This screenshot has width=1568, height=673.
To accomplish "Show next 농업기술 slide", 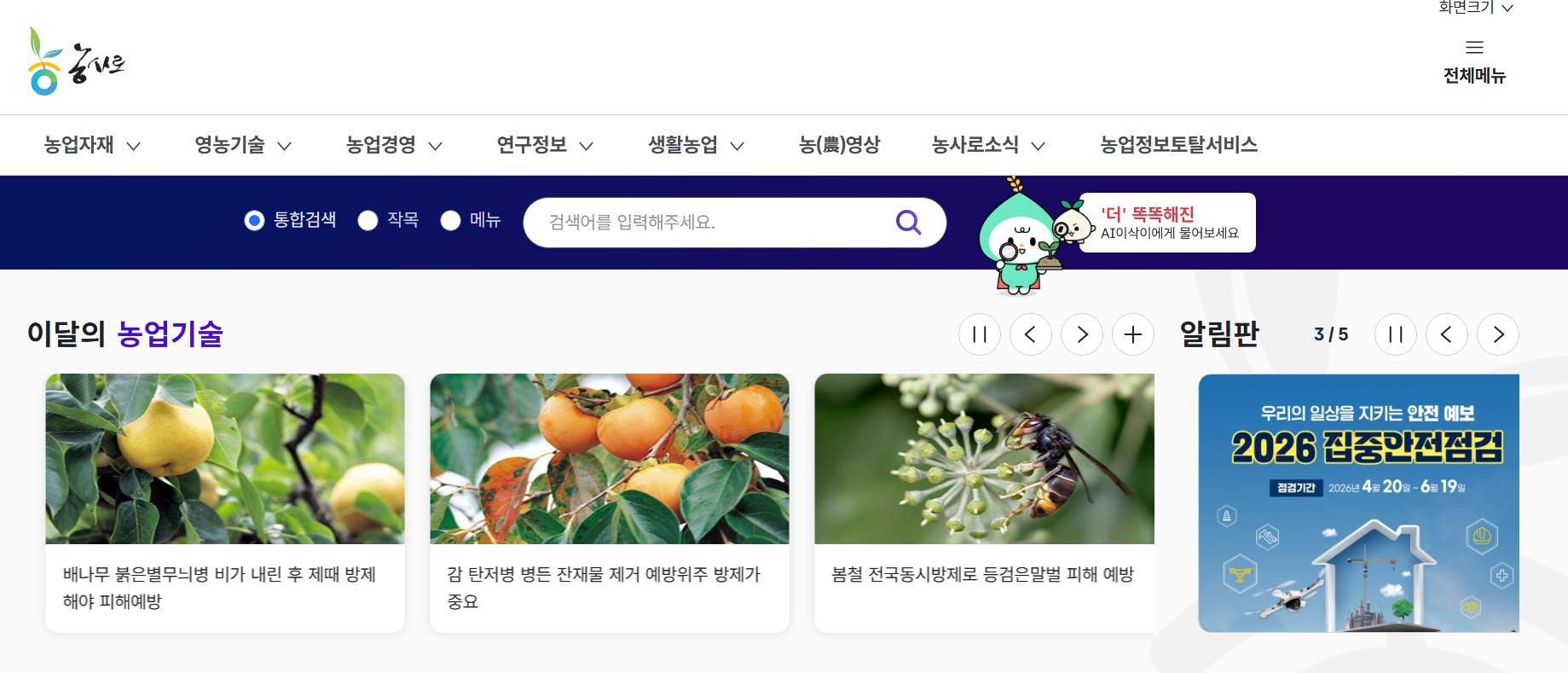I will pyautogui.click(x=1082, y=334).
